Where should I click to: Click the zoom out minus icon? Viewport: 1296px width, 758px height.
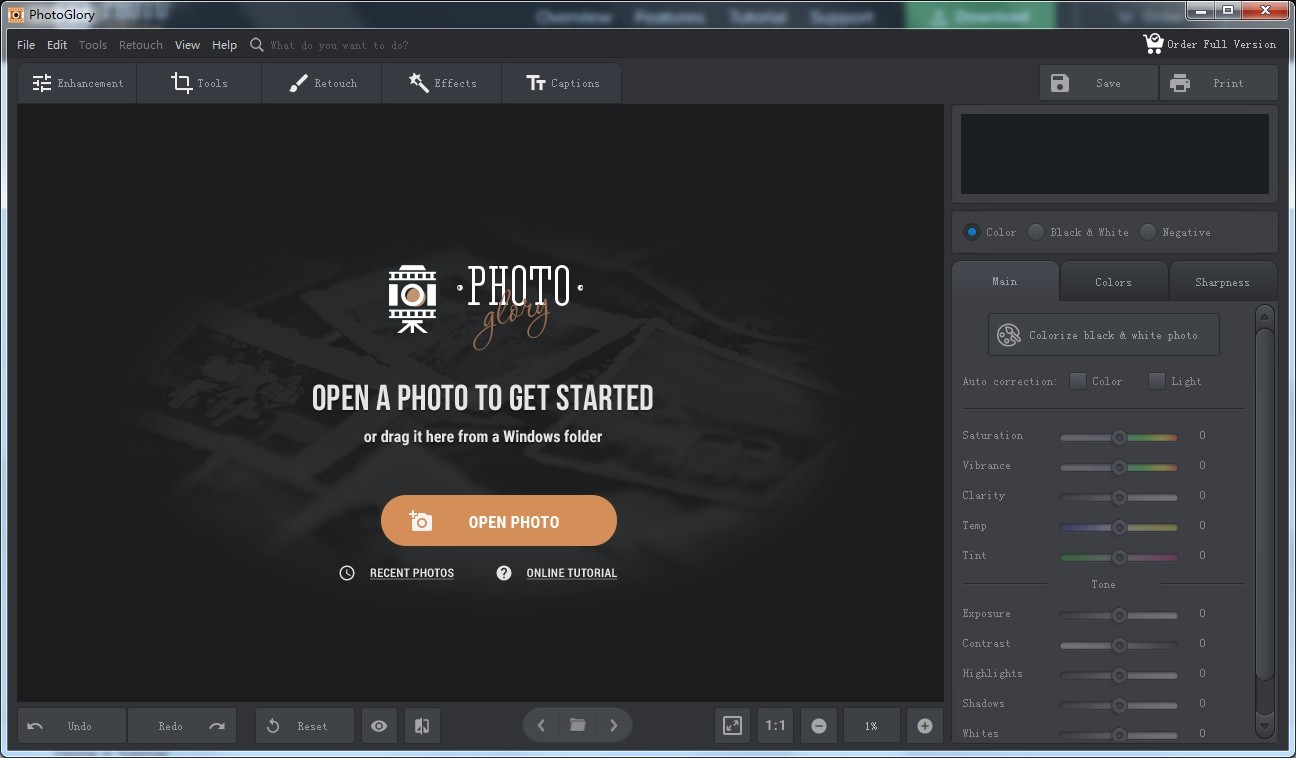point(819,726)
